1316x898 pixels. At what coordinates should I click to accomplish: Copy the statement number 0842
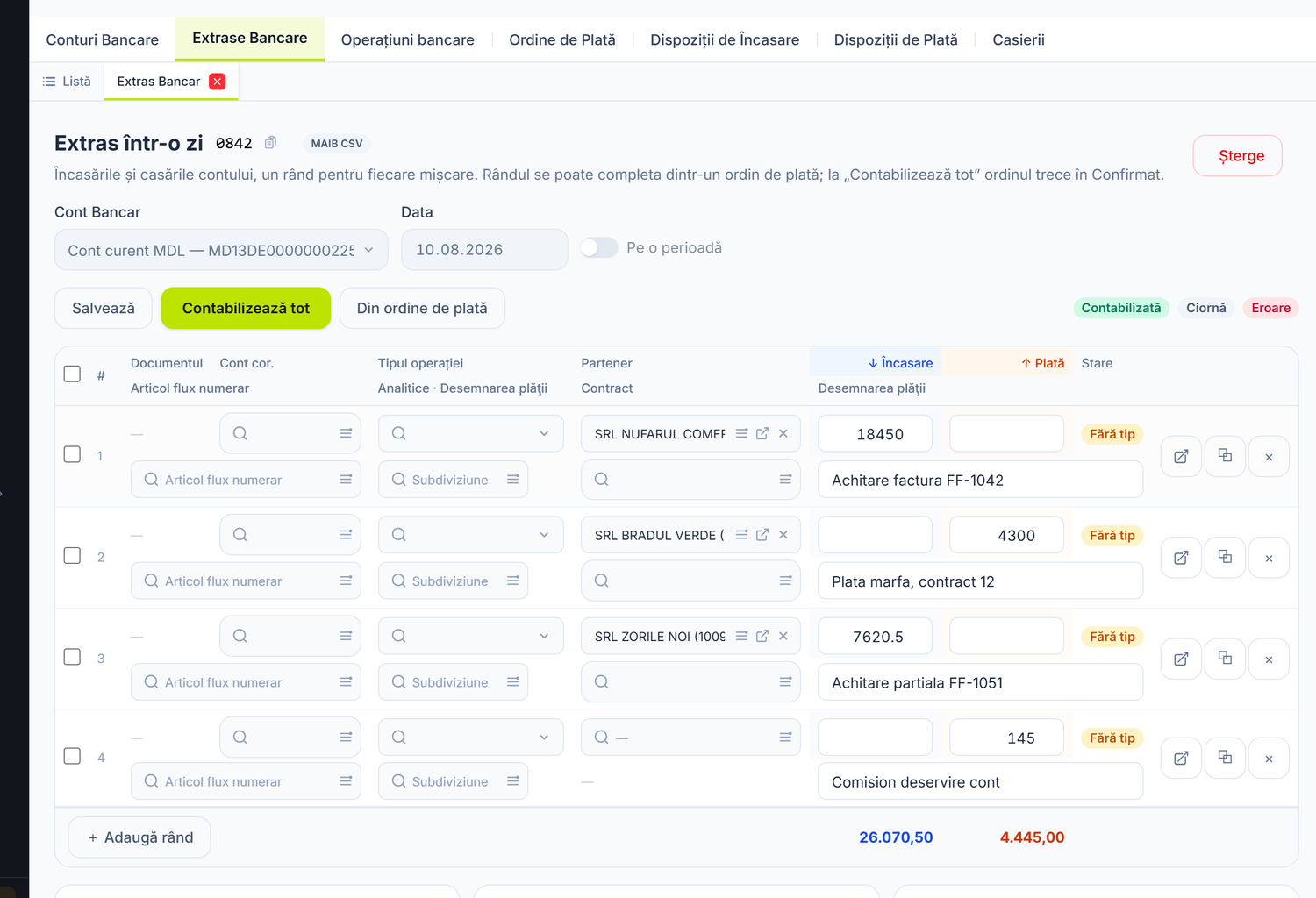271,143
